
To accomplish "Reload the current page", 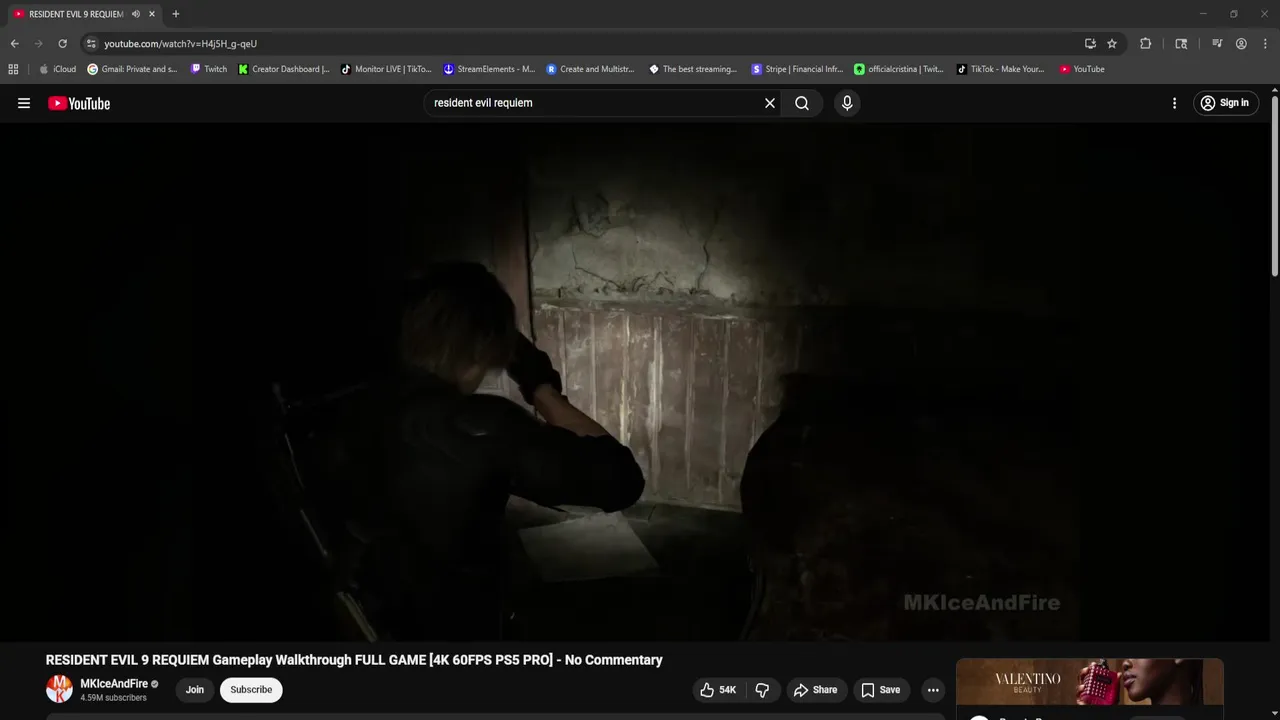I will click(62, 44).
